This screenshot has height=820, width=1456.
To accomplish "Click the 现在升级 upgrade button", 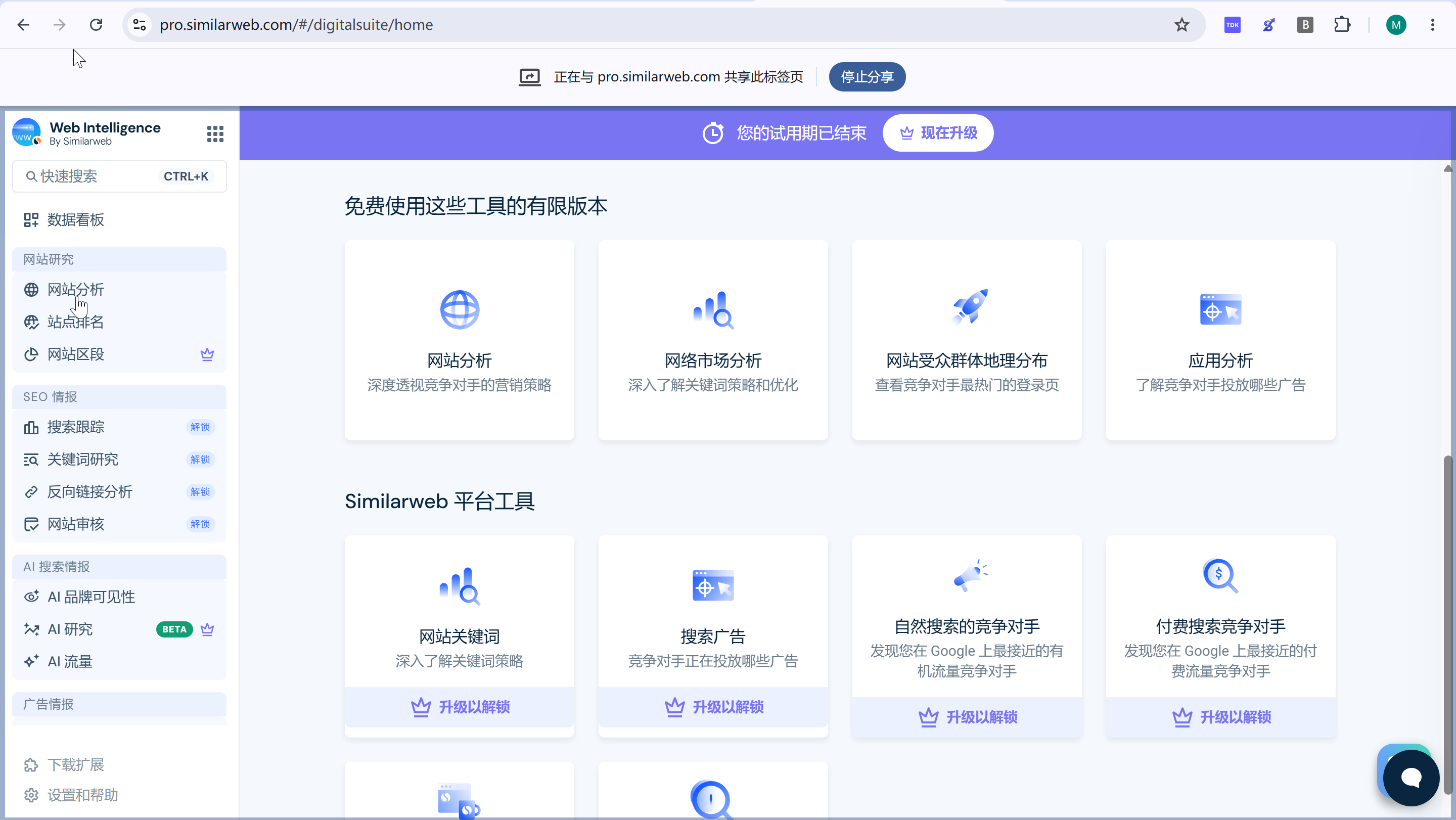I will pyautogui.click(x=938, y=133).
